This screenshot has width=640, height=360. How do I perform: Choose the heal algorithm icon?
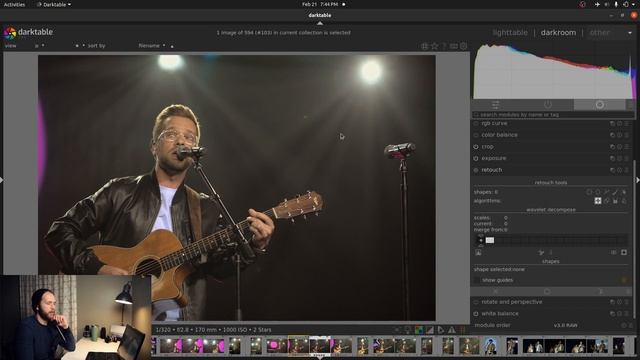click(598, 201)
